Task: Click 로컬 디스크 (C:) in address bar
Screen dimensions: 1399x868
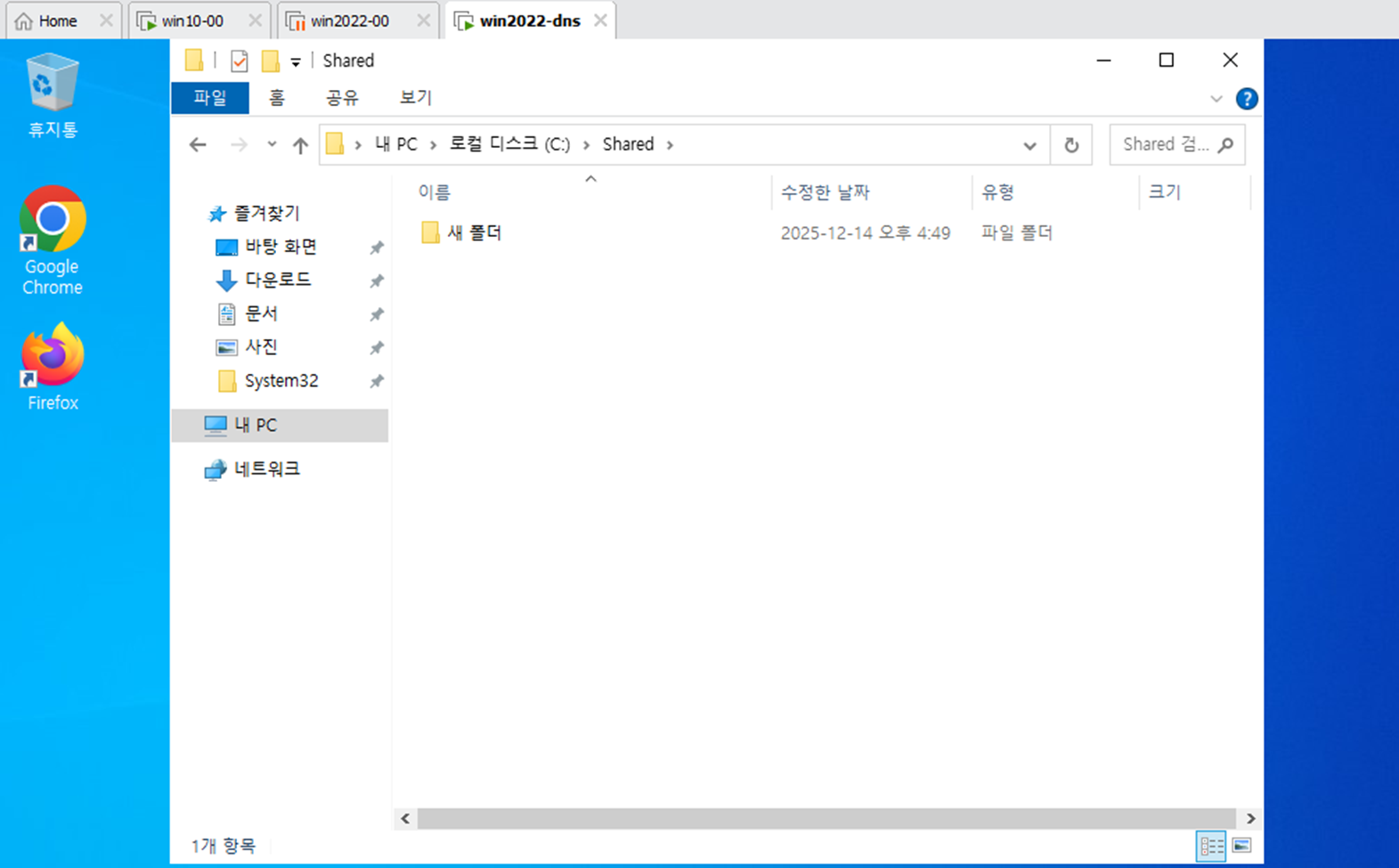Action: coord(509,144)
